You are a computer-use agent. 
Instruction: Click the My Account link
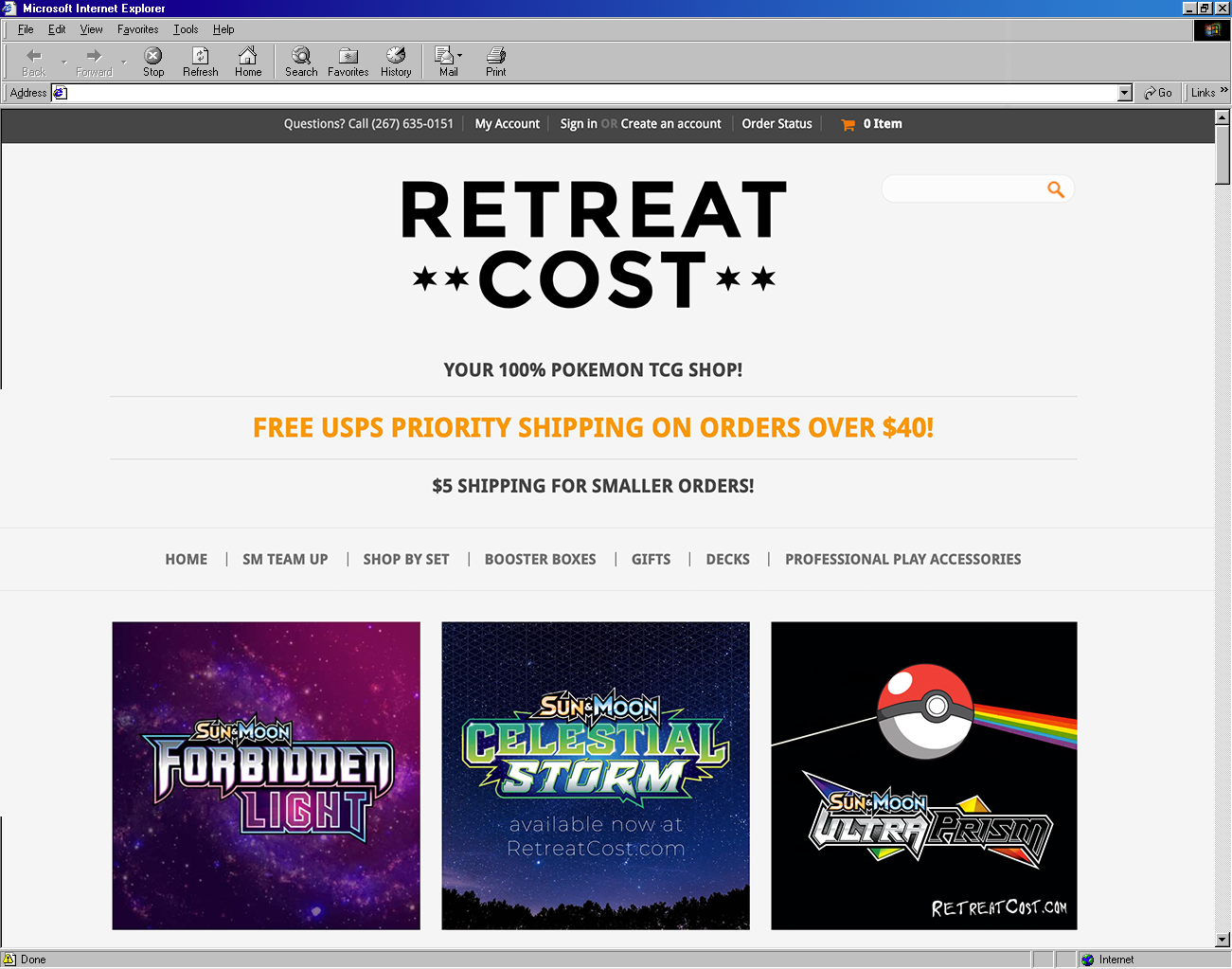tap(507, 124)
